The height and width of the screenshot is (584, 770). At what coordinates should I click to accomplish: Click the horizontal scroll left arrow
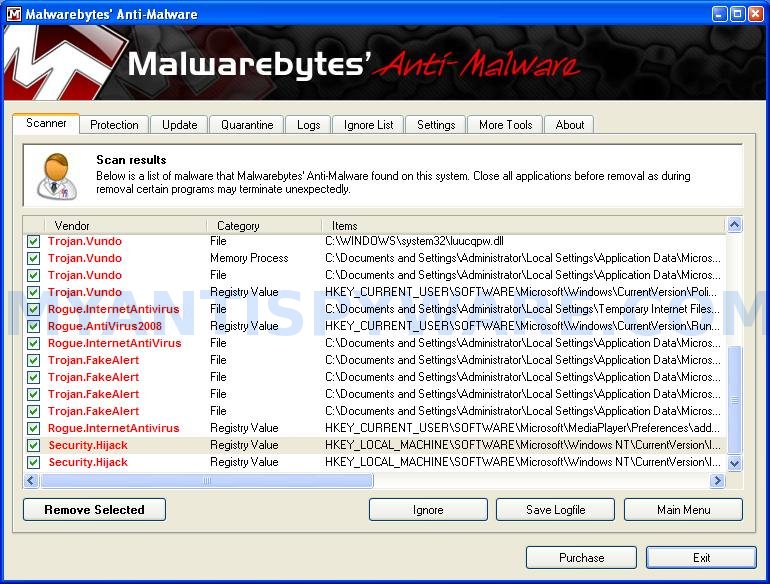31,480
